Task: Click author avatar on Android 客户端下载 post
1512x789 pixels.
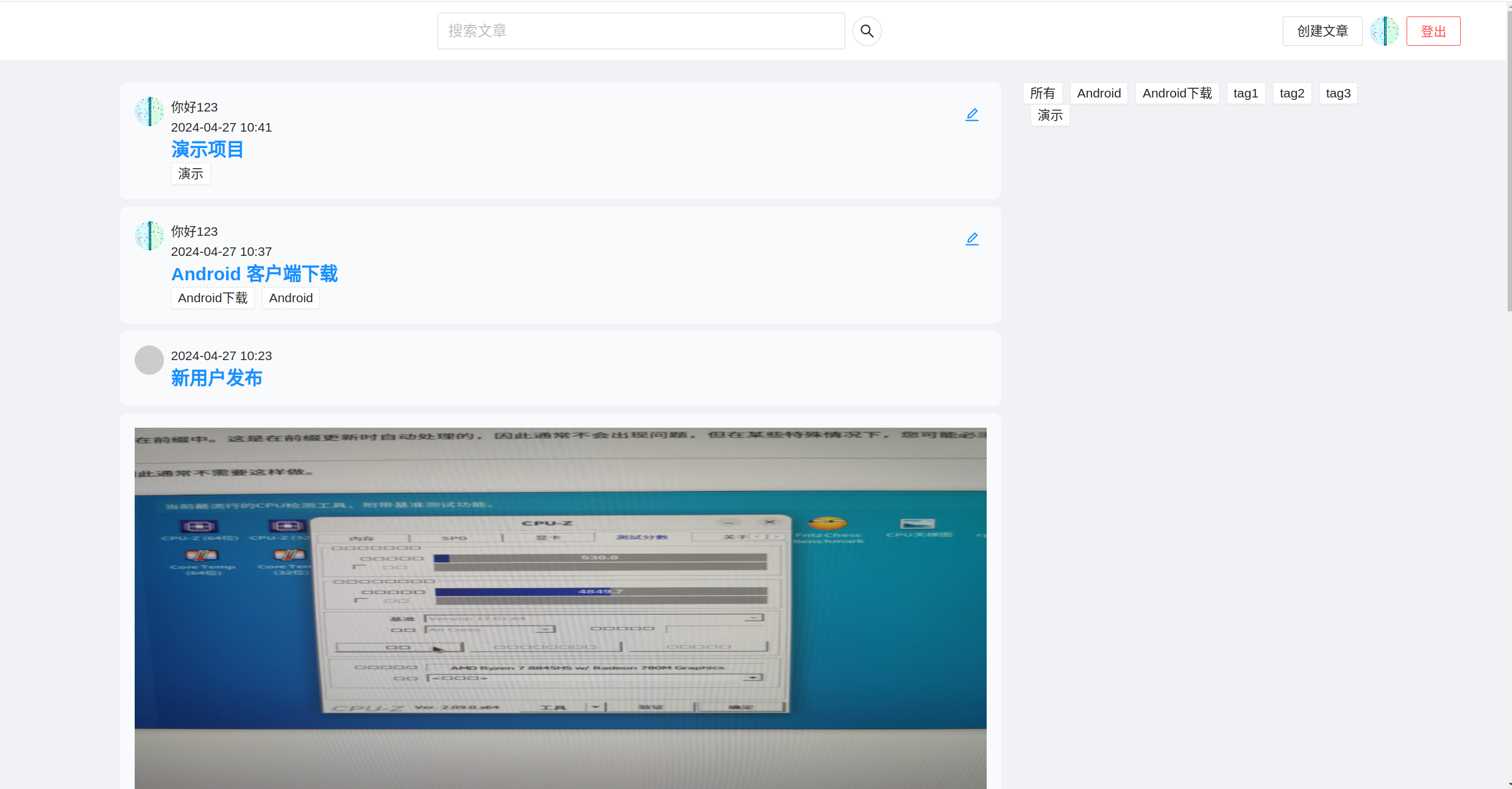Action: (149, 236)
